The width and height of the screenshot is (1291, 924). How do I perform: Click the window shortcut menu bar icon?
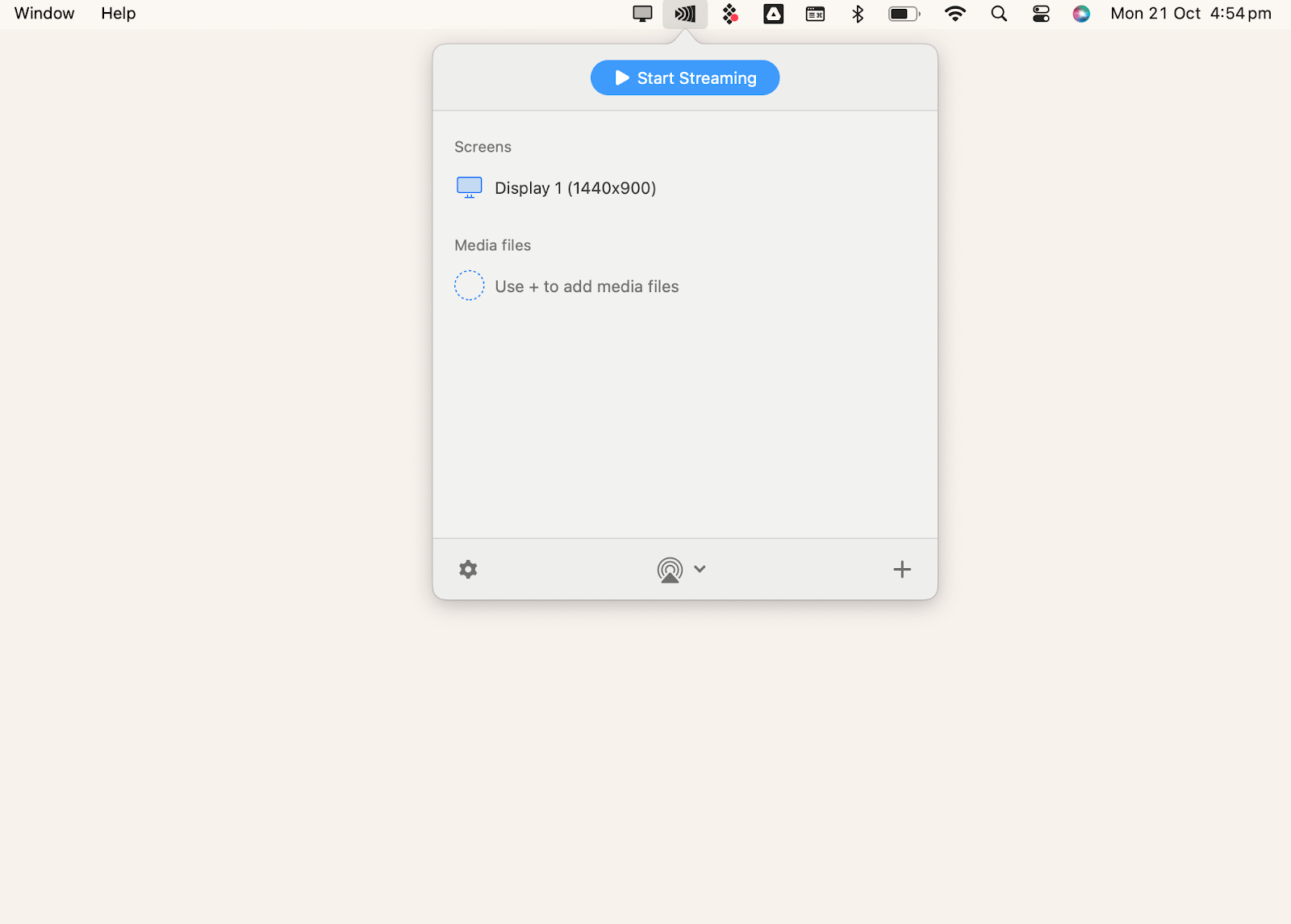[815, 14]
